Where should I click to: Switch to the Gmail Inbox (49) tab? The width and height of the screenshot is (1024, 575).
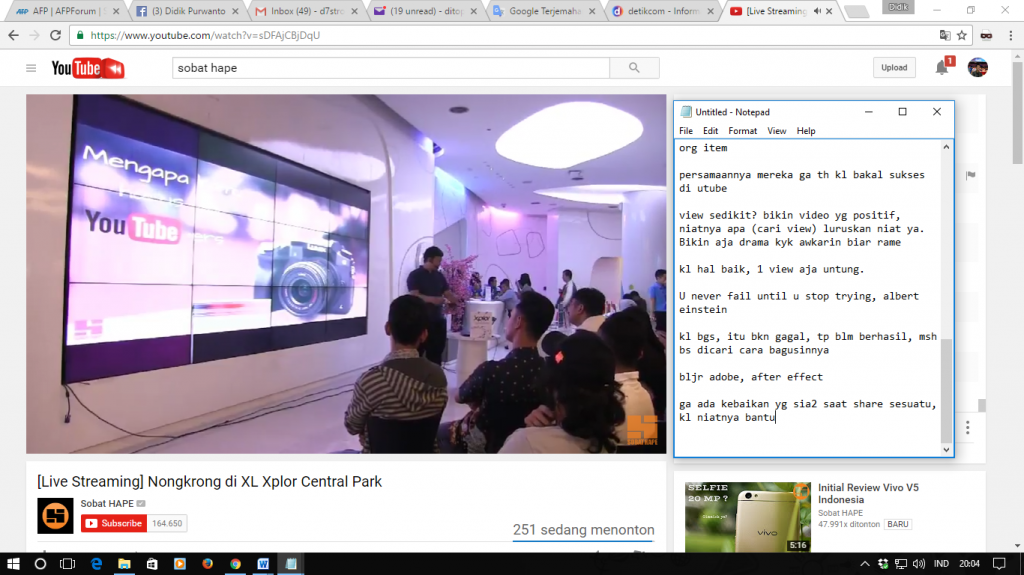[x=304, y=11]
